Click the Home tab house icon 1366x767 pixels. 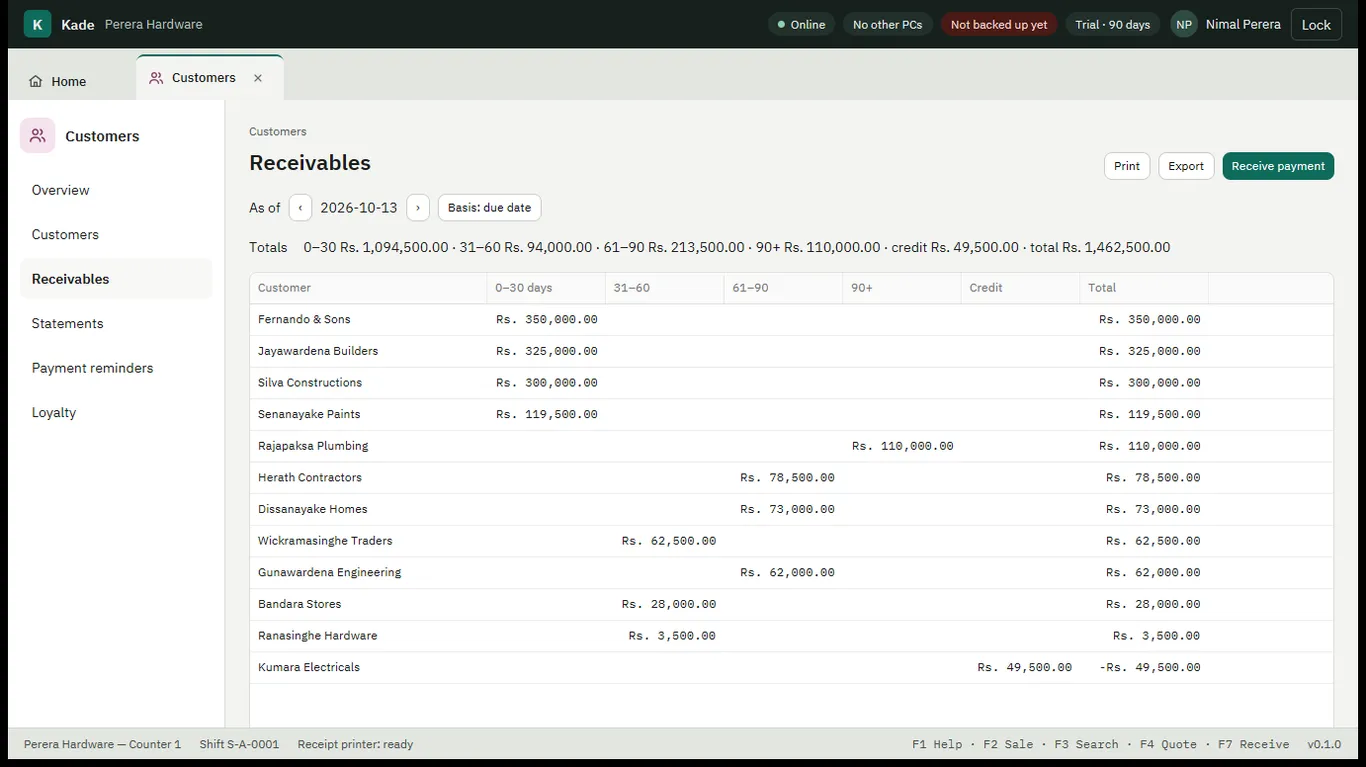[36, 82]
